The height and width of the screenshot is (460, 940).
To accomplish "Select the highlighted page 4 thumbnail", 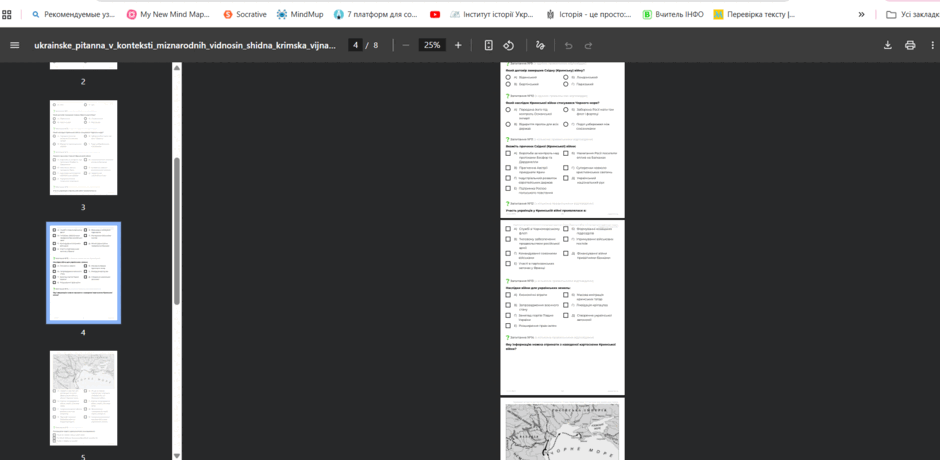I will coord(83,273).
